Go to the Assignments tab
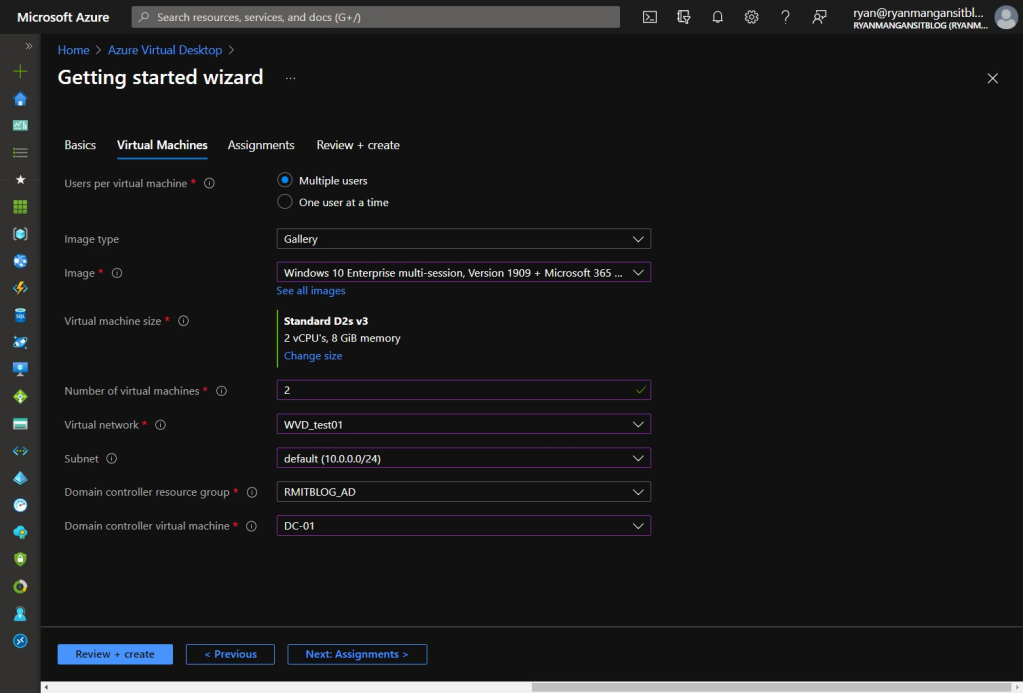Viewport: 1023px width, 693px height. pos(261,145)
